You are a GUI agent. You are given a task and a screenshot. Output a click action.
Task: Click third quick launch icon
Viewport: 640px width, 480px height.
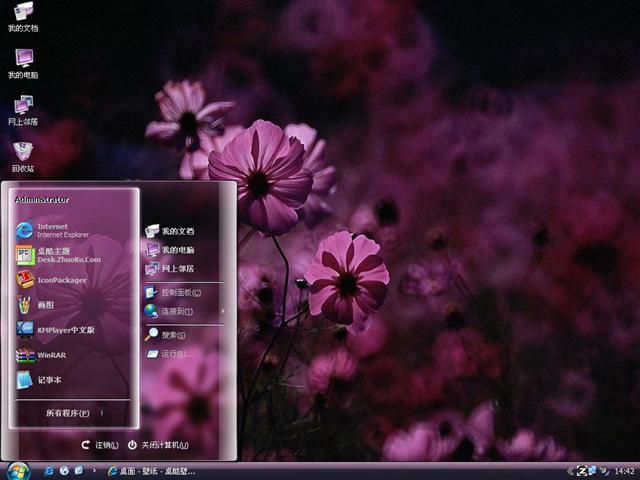coord(79,471)
